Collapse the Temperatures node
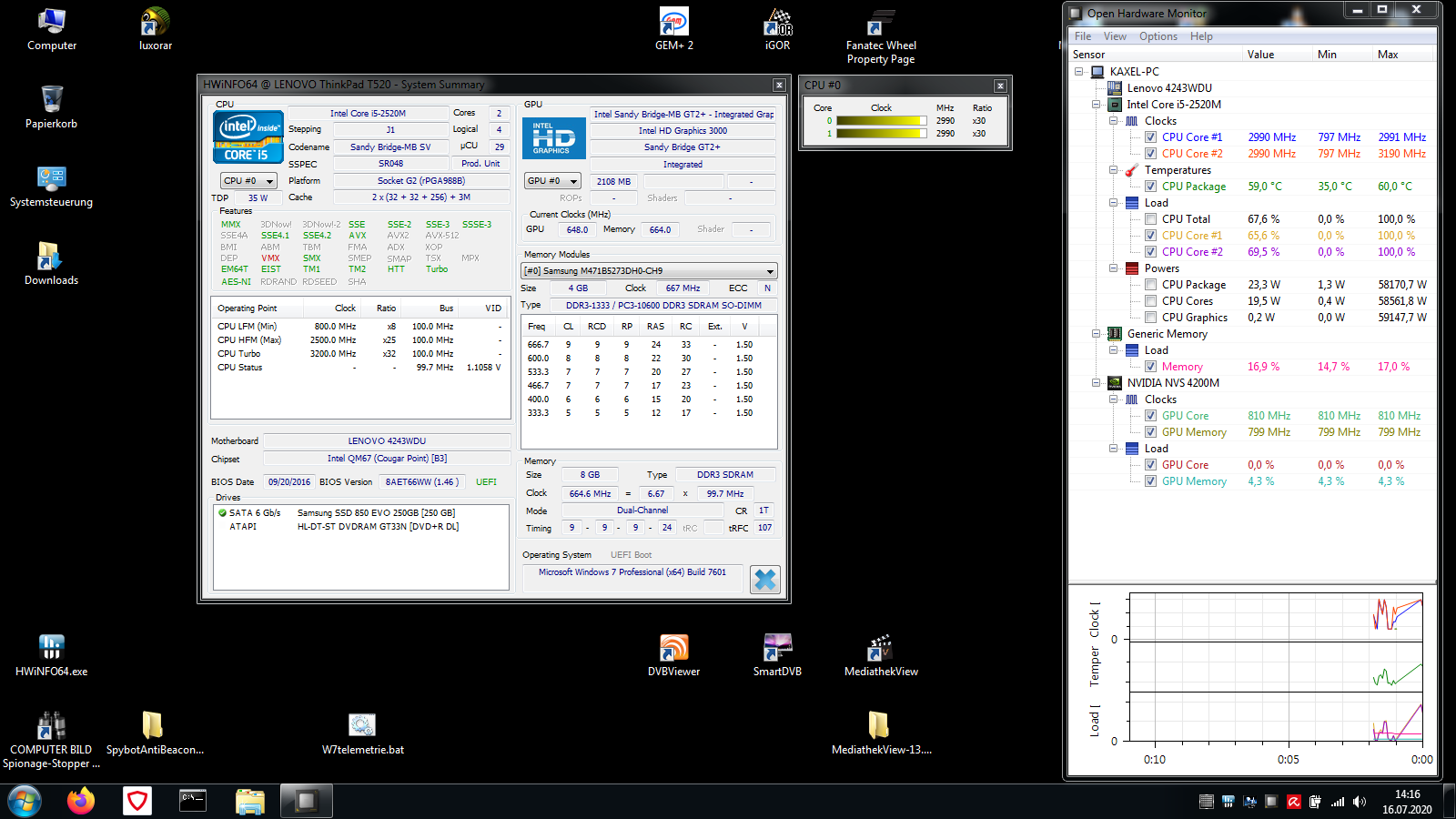 point(1114,170)
